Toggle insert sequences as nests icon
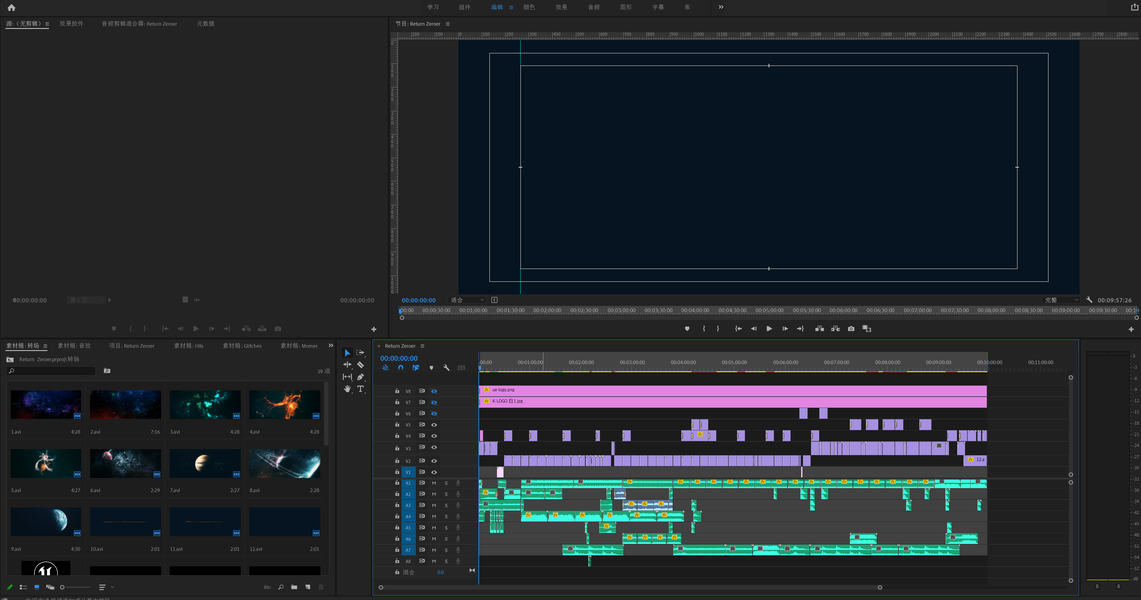The width and height of the screenshot is (1141, 600). coord(385,368)
